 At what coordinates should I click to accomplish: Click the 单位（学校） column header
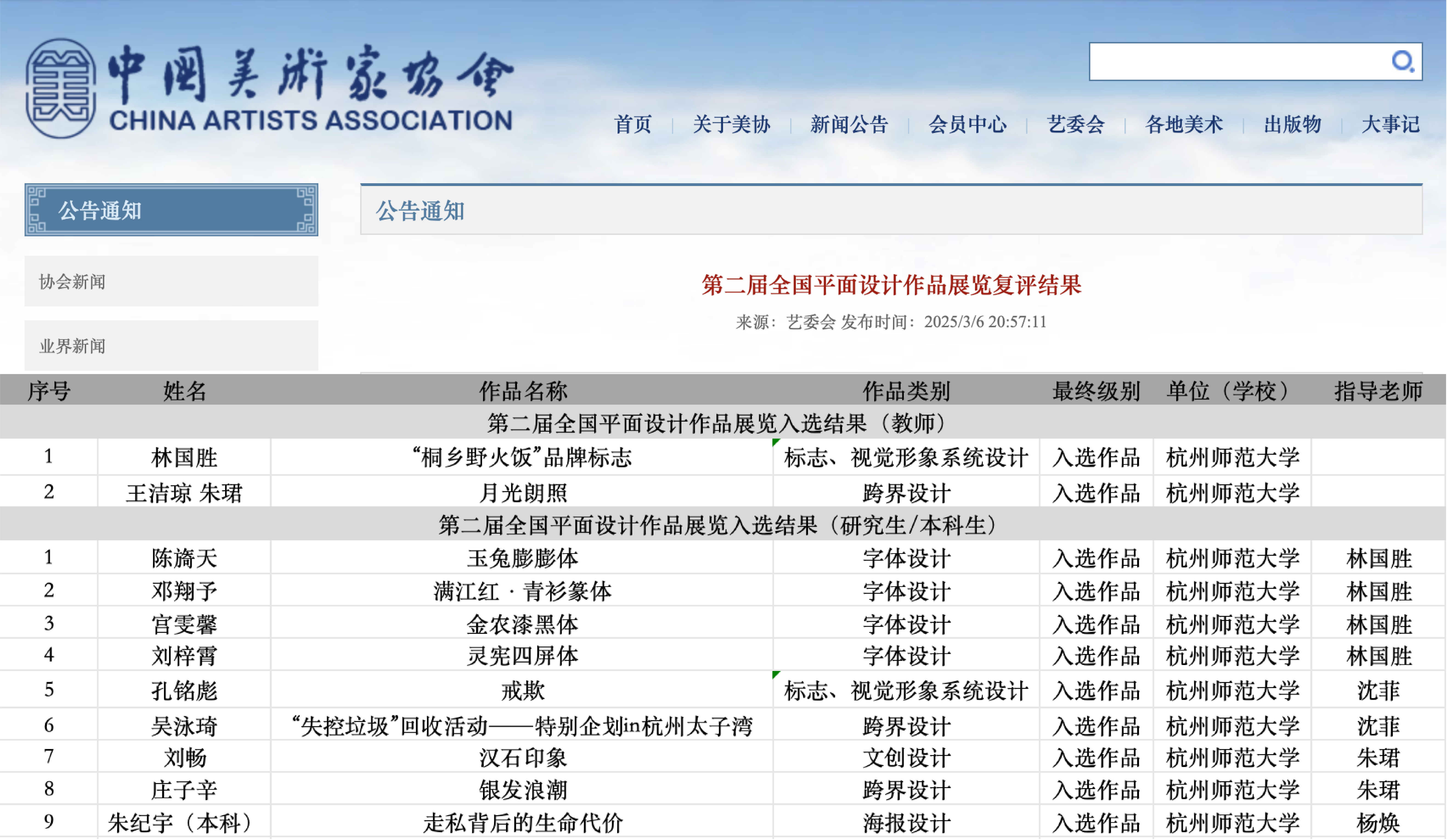[x=1232, y=391]
